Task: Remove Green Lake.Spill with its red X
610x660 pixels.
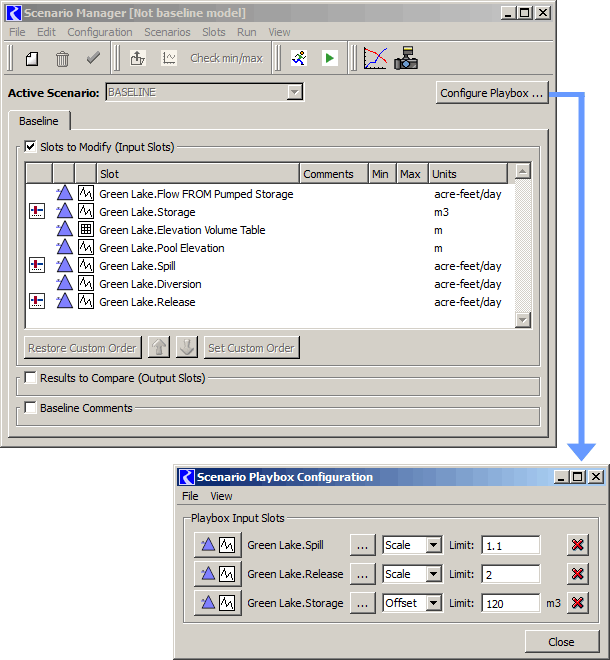Action: [x=578, y=545]
